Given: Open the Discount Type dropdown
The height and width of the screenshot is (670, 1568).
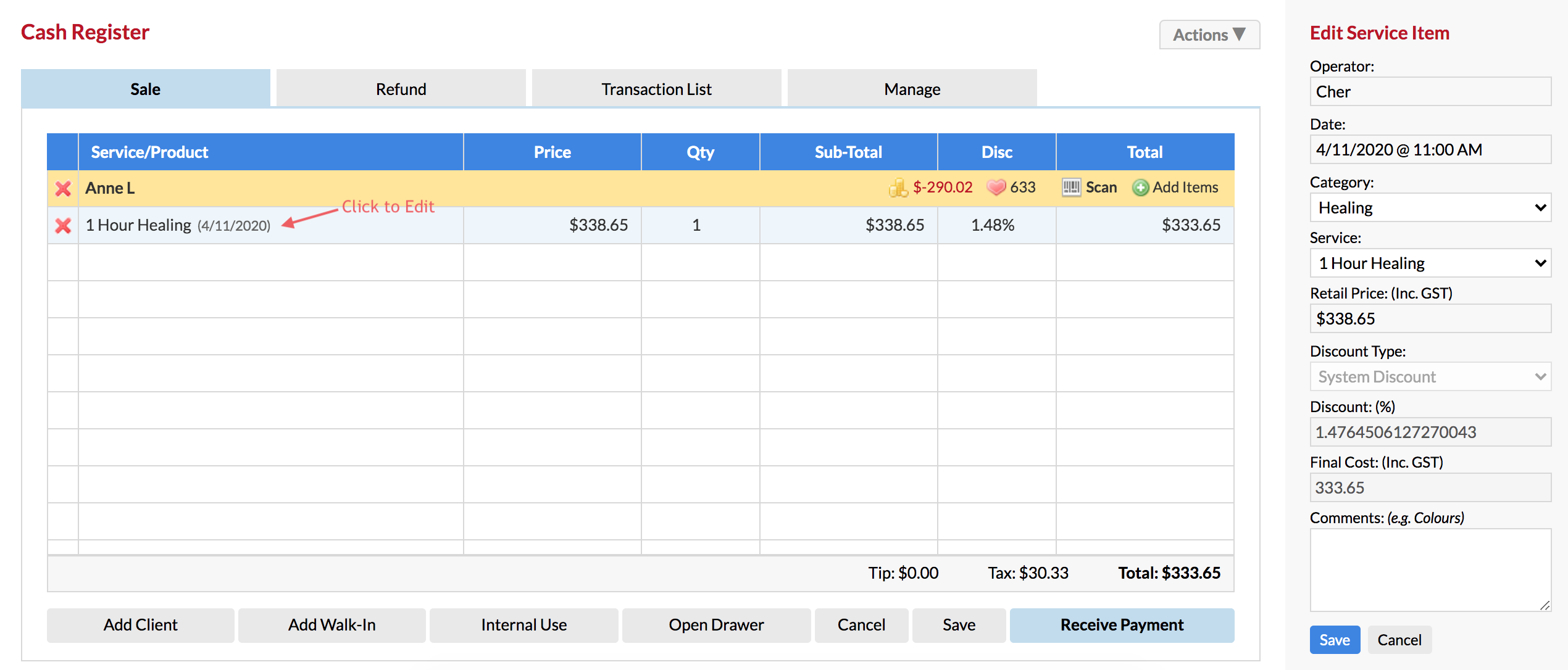Looking at the screenshot, I should [x=1430, y=377].
